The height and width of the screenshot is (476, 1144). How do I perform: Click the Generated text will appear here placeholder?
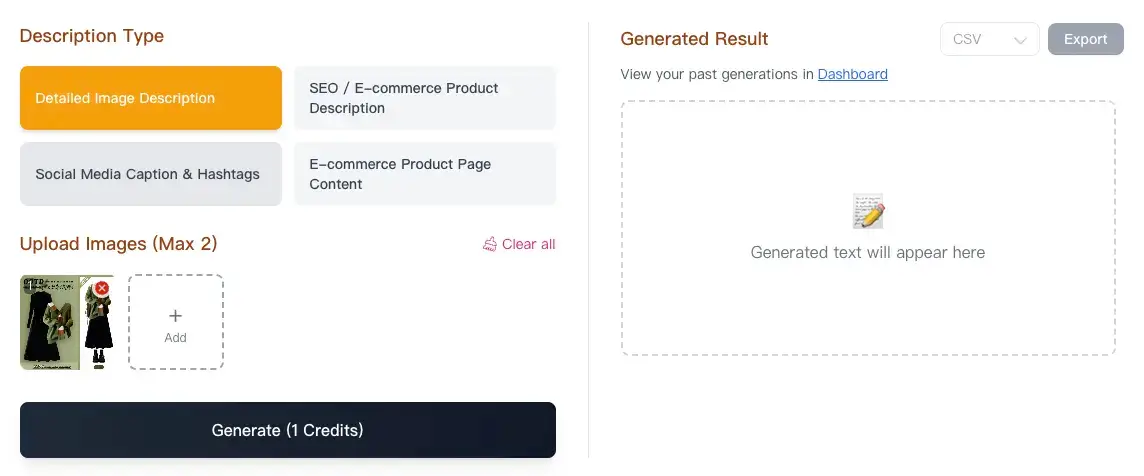(x=867, y=252)
